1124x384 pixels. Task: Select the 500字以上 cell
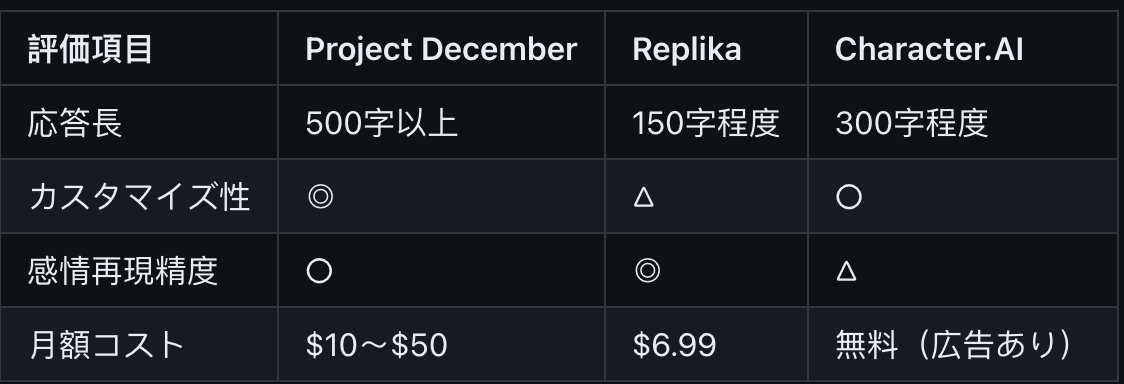[381, 123]
